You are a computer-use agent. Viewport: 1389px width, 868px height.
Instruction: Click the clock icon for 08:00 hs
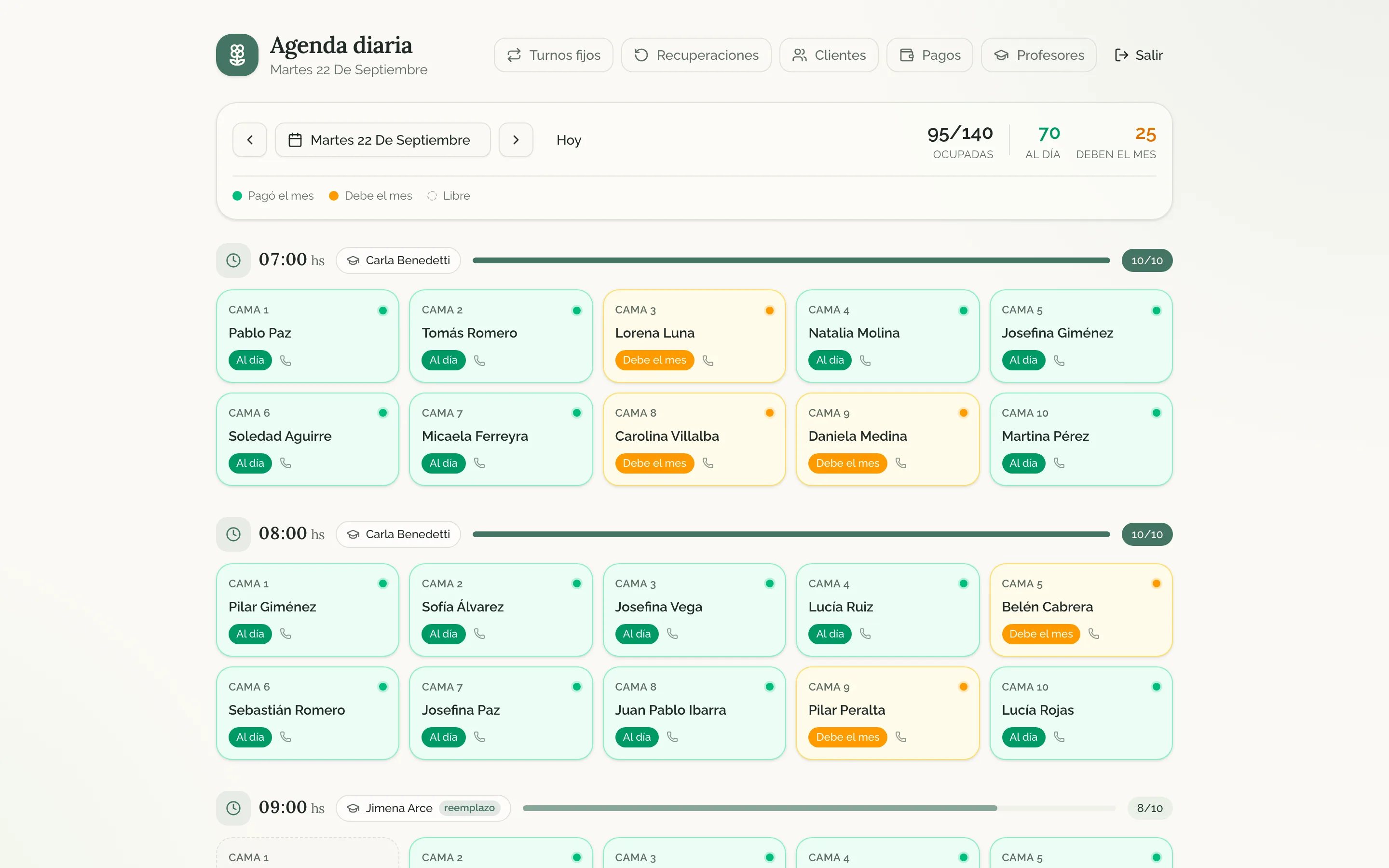click(233, 534)
